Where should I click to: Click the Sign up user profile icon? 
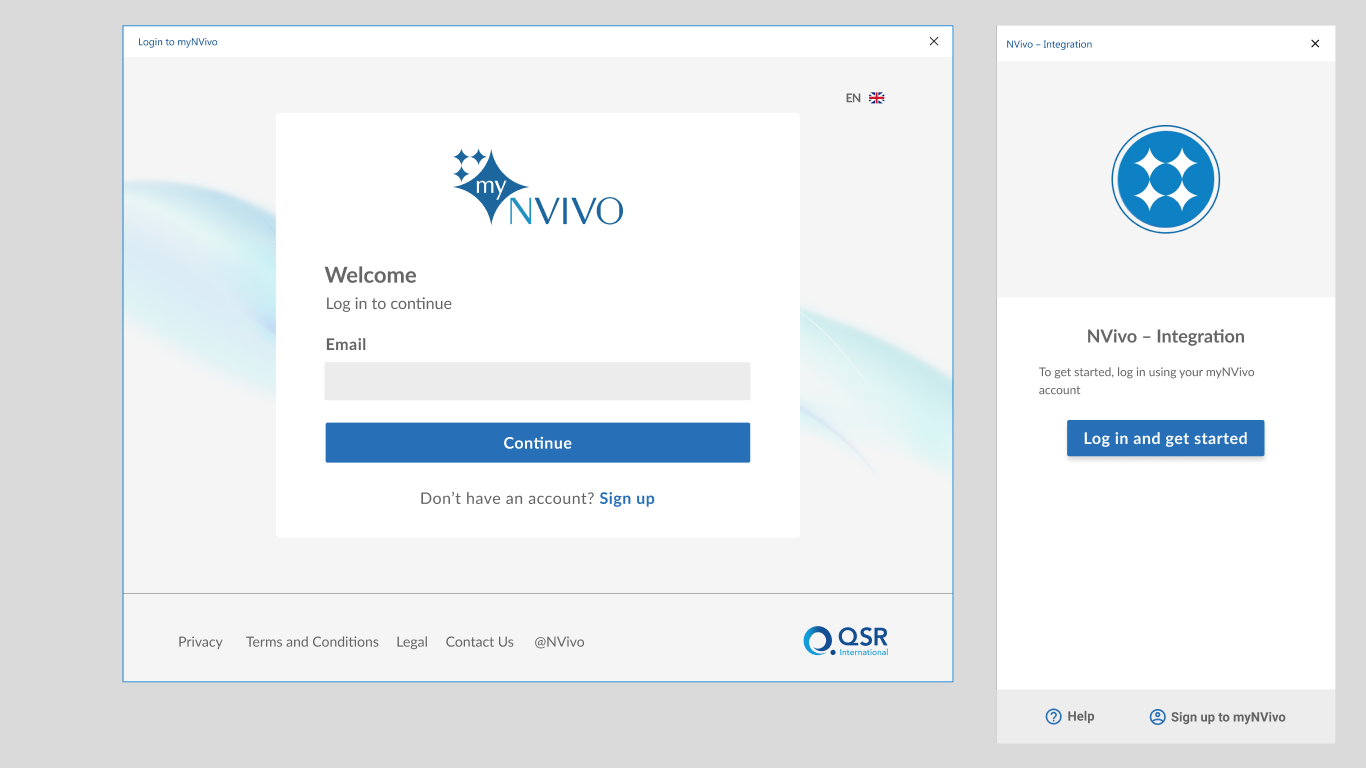[1158, 716]
